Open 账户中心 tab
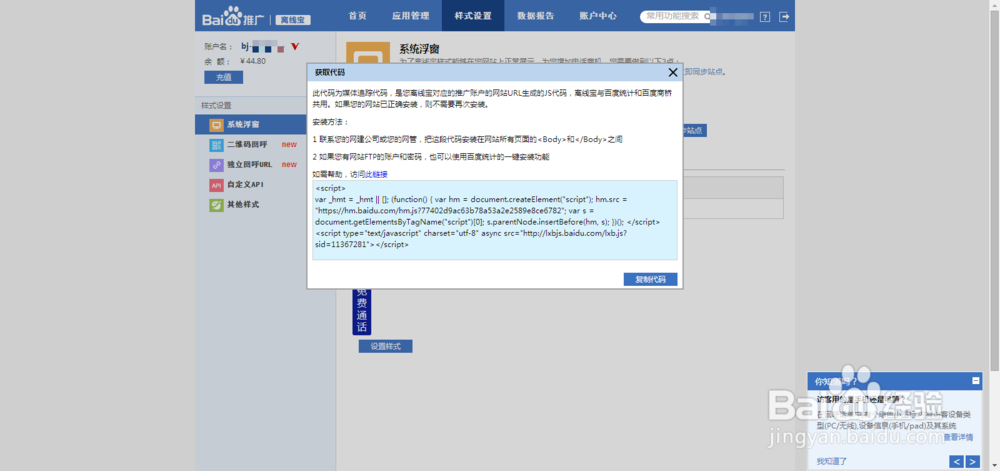Image resolution: width=1000 pixels, height=471 pixels. pyautogui.click(x=598, y=16)
